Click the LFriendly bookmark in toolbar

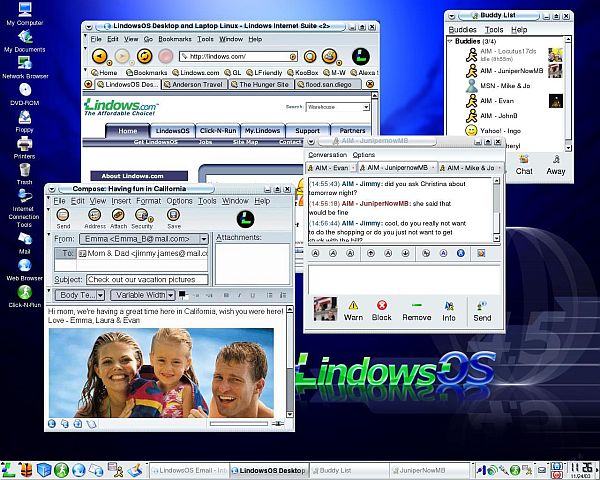tap(264, 72)
